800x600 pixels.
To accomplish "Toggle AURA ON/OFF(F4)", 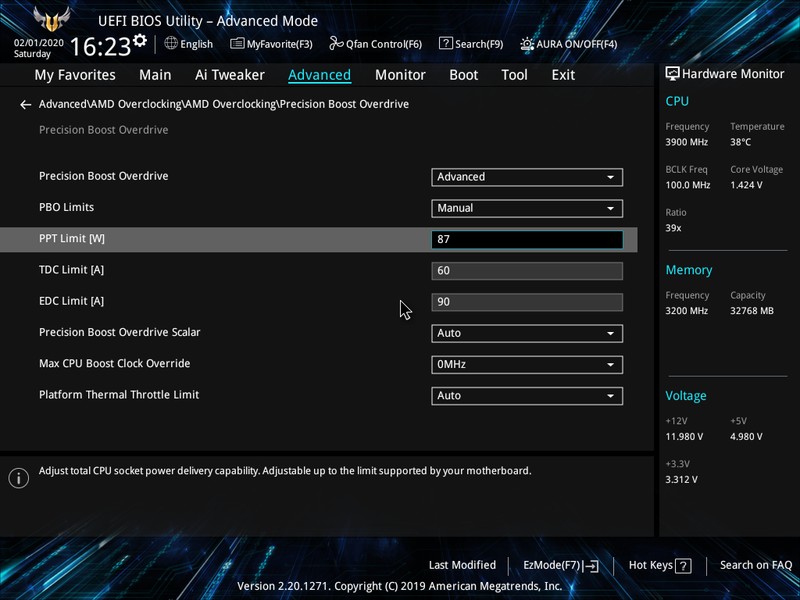I will [x=568, y=44].
